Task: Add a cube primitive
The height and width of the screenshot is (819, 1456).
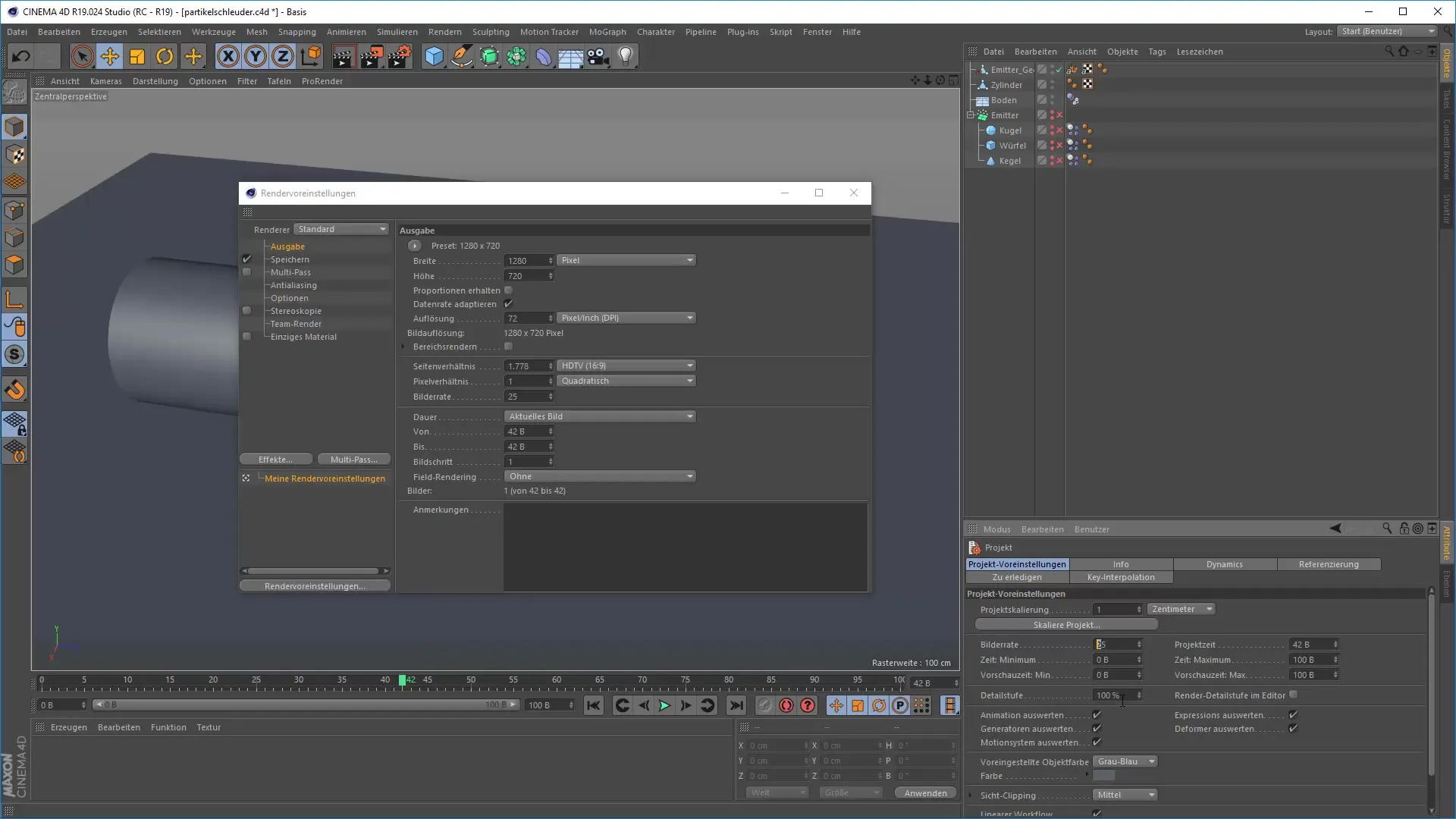Action: [434, 56]
